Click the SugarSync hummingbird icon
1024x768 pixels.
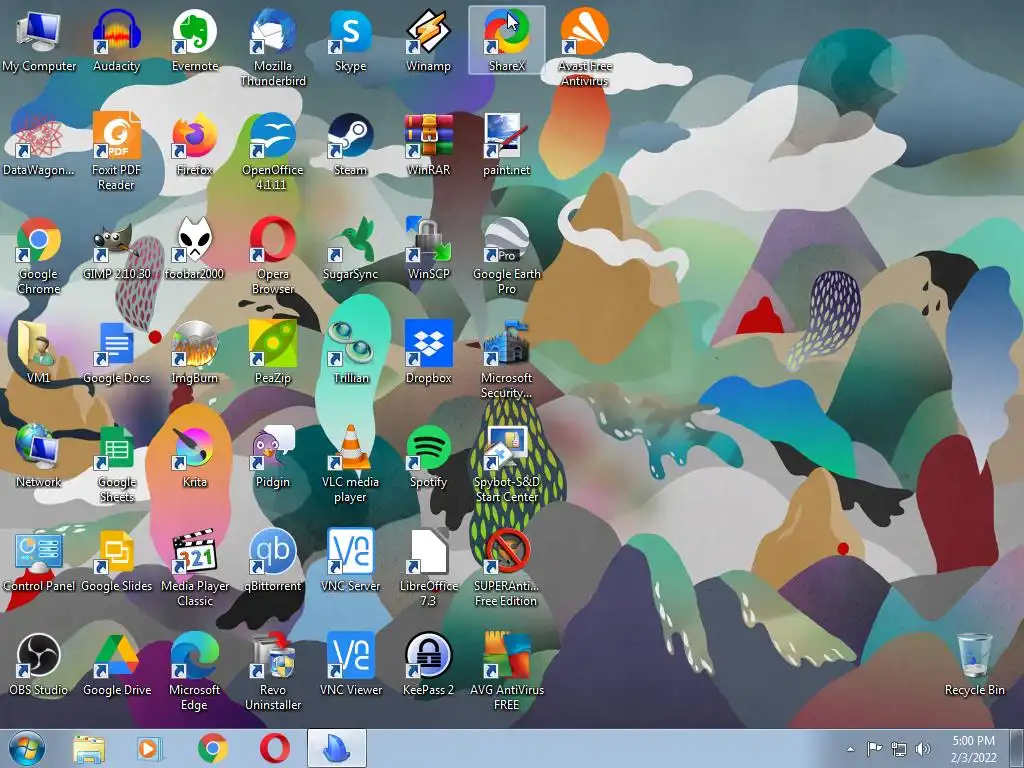pos(351,249)
